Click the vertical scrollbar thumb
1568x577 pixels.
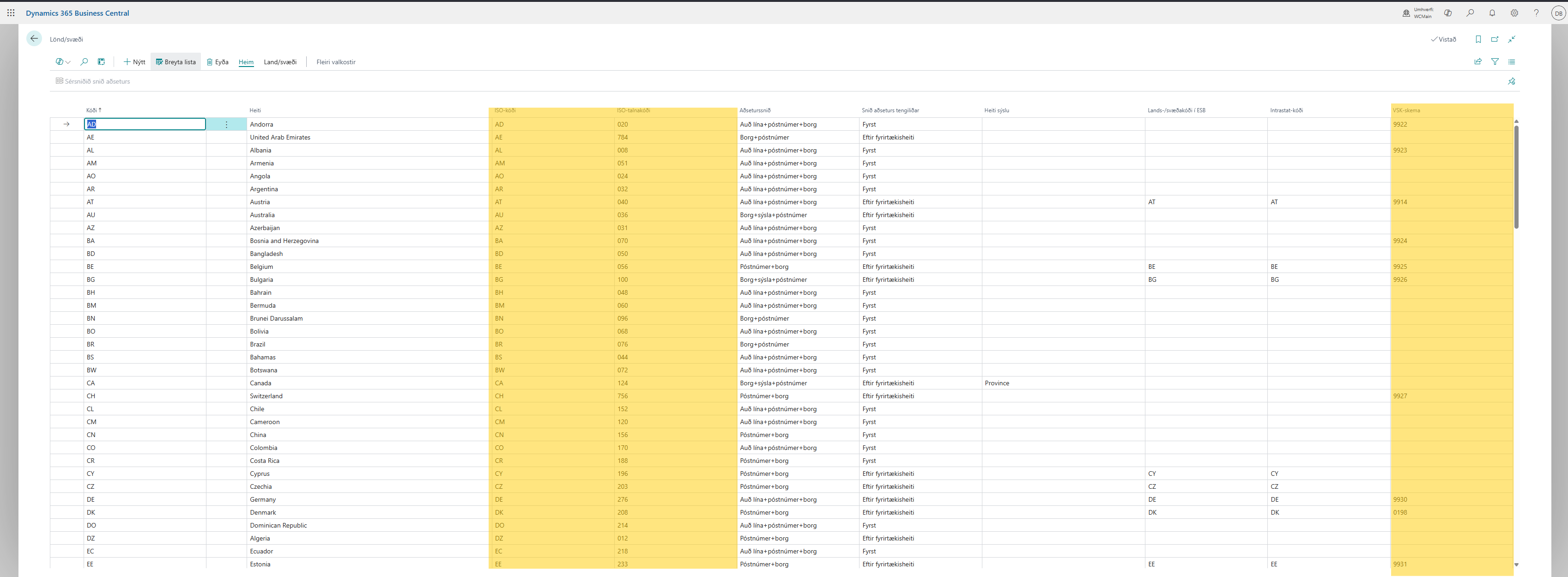1516,176
